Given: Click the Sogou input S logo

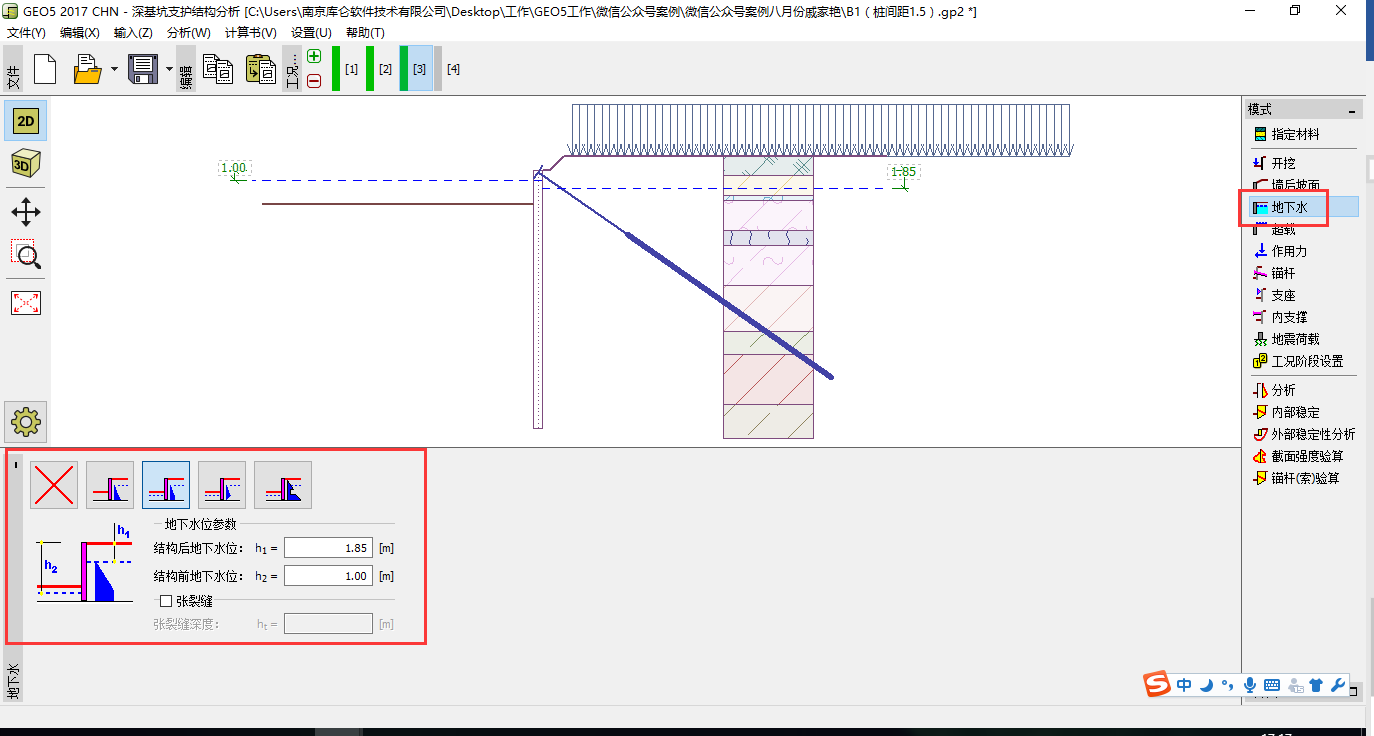Looking at the screenshot, I should coord(1158,685).
